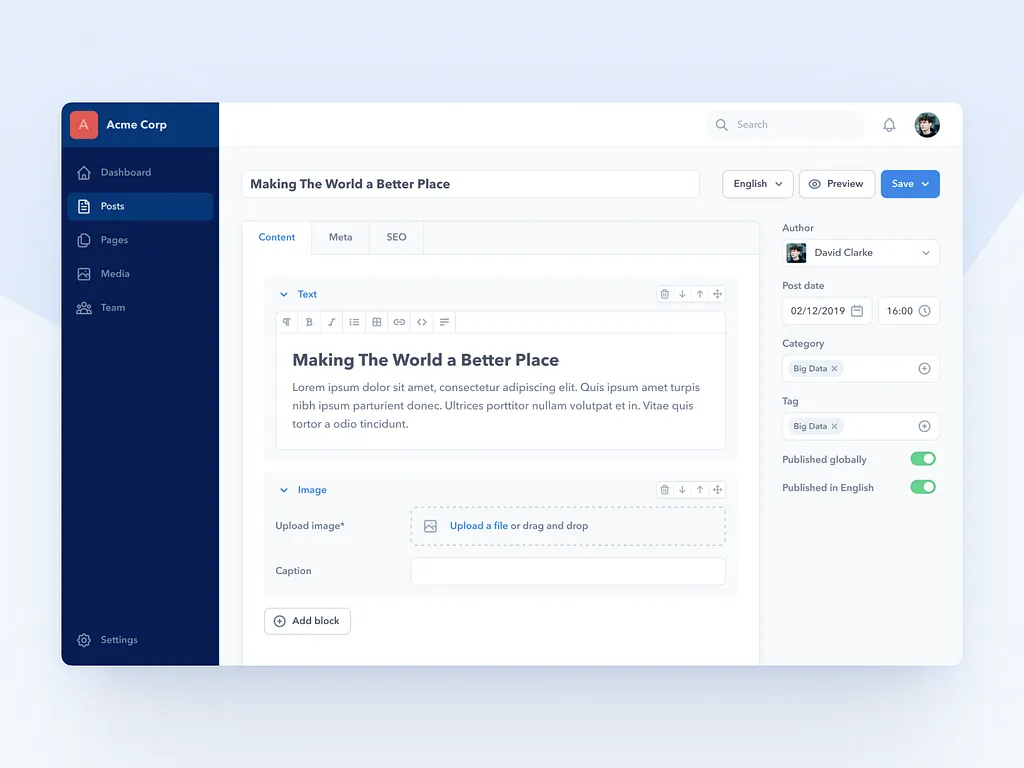Open the code view for the text

click(x=421, y=322)
